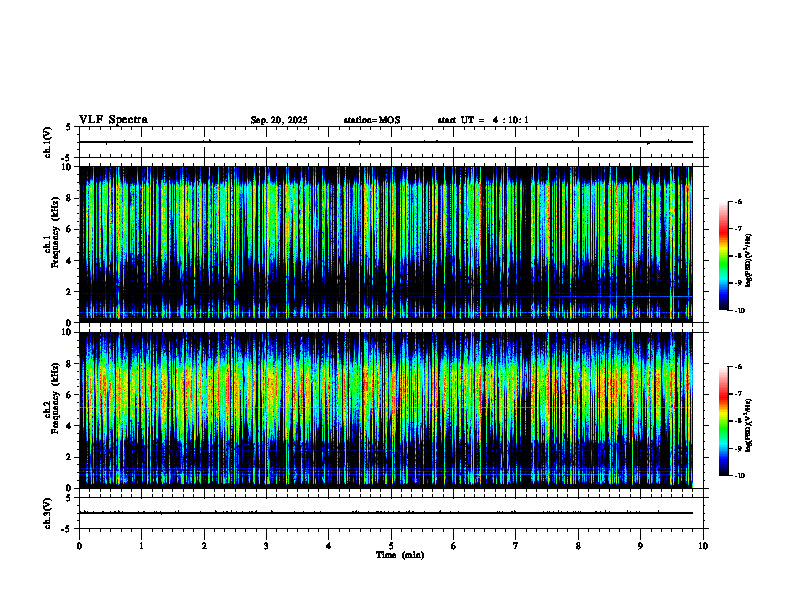The height and width of the screenshot is (612, 792).
Task: Click the 'start UT = 4:10:1' text
Action: 483,120
